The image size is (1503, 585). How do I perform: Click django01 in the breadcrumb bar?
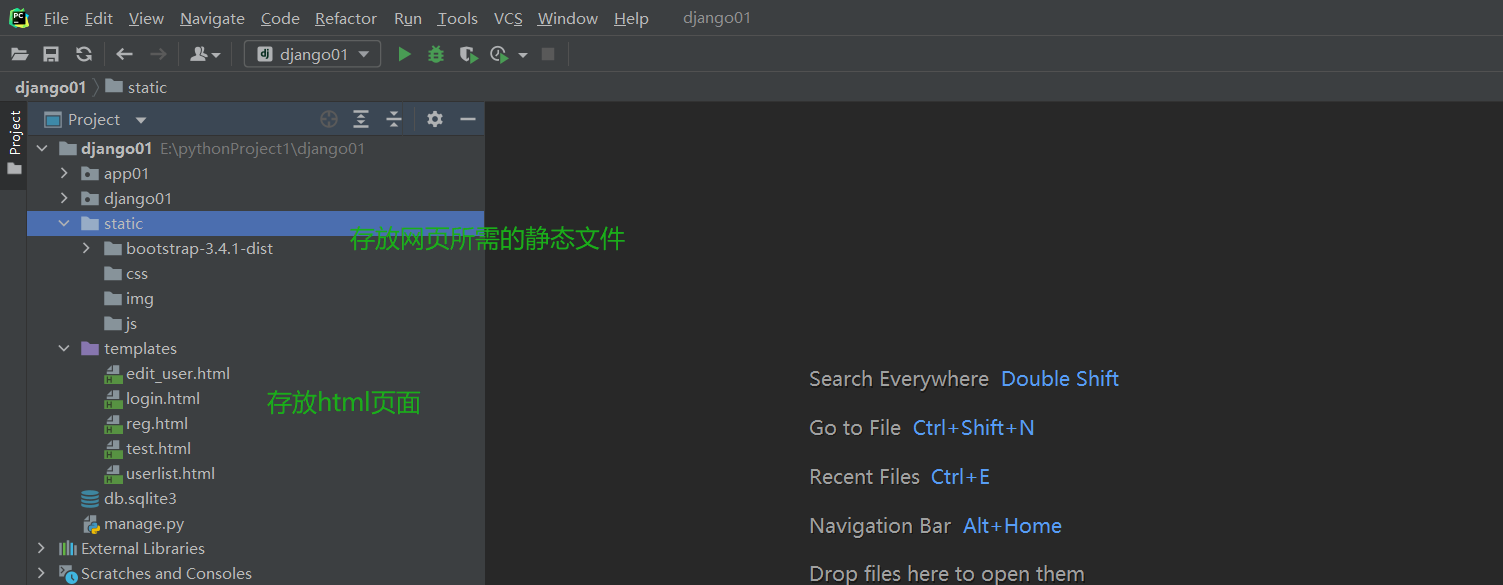click(50, 87)
